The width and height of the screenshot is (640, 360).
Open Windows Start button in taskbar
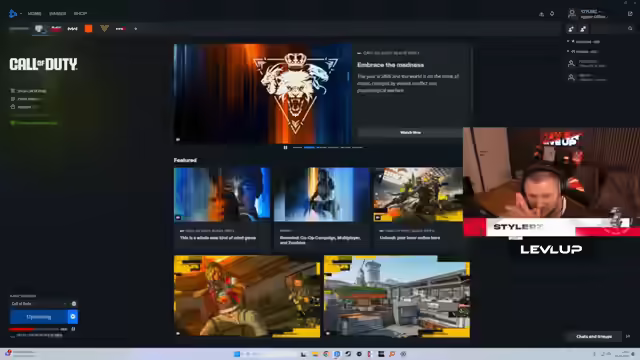236,354
